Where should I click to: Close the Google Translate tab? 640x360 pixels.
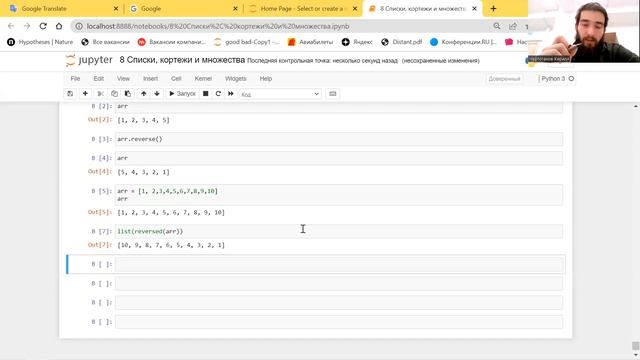point(116,9)
